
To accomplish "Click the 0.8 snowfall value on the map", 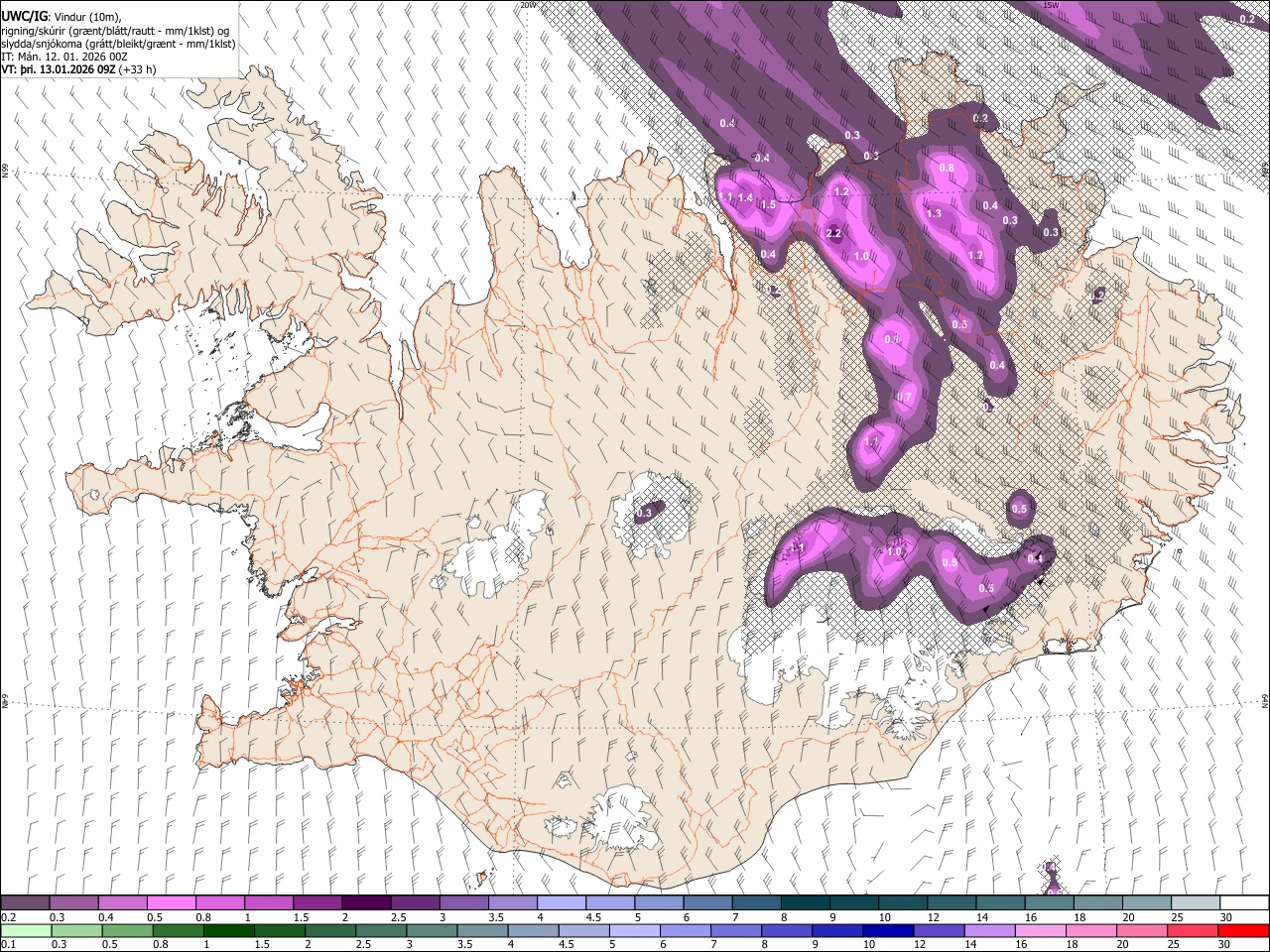I will click(947, 169).
